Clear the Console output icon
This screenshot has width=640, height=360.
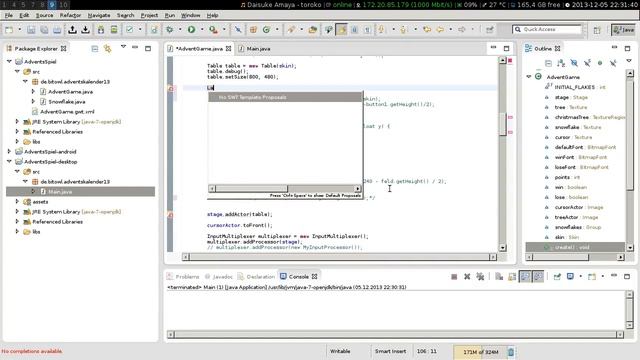(499, 277)
